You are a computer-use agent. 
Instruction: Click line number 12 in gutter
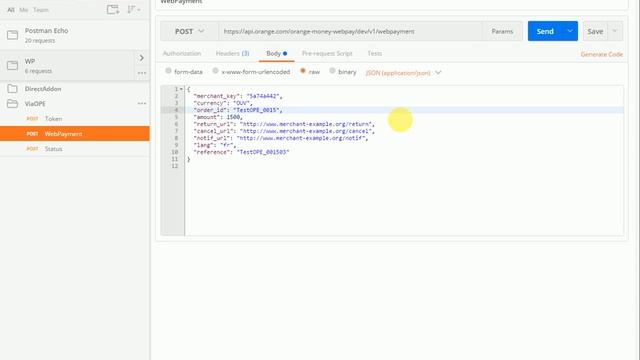click(x=175, y=166)
